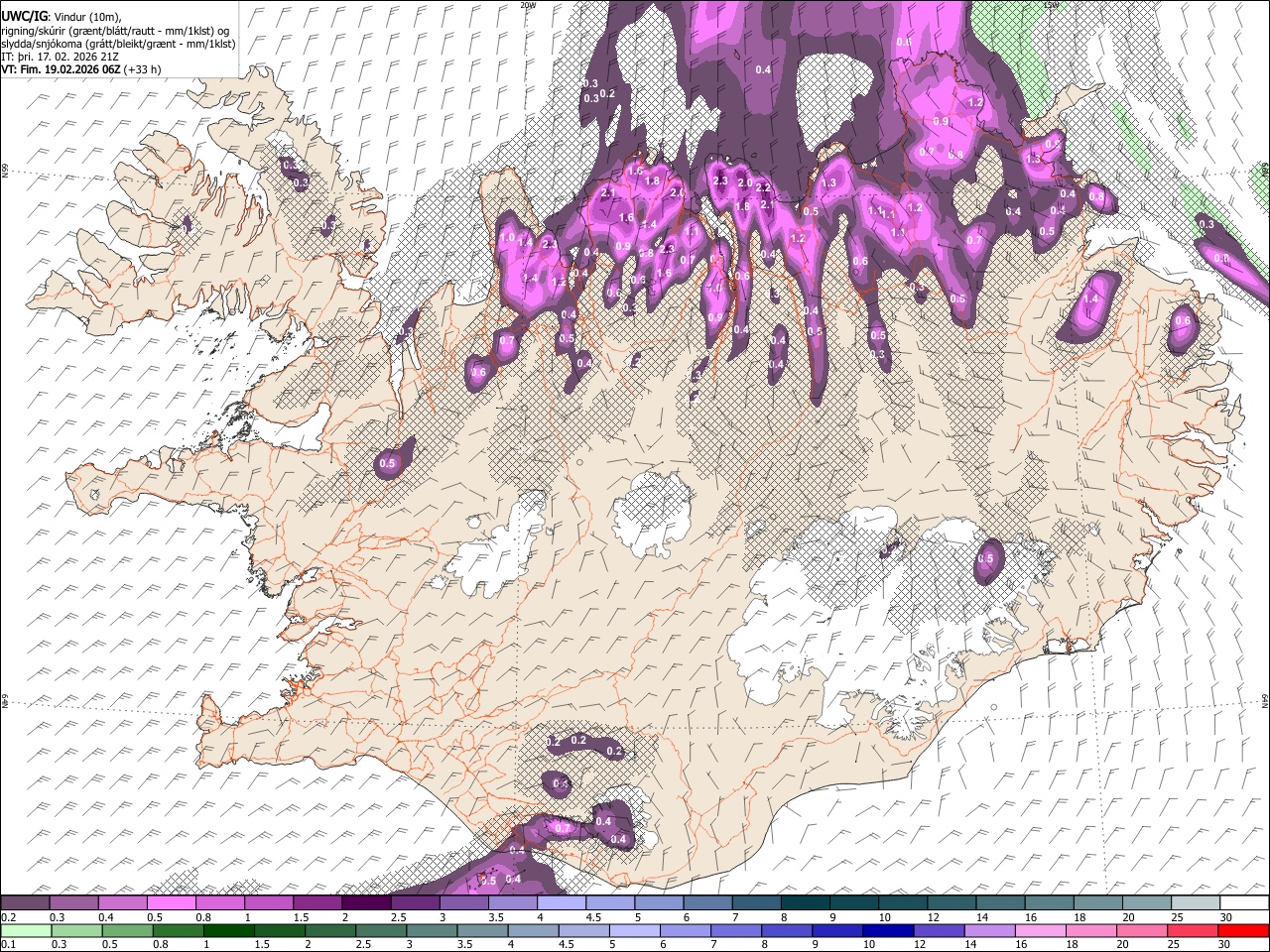
Task: Click the '1.0' value on the northwestern pink band
Action: (507, 238)
